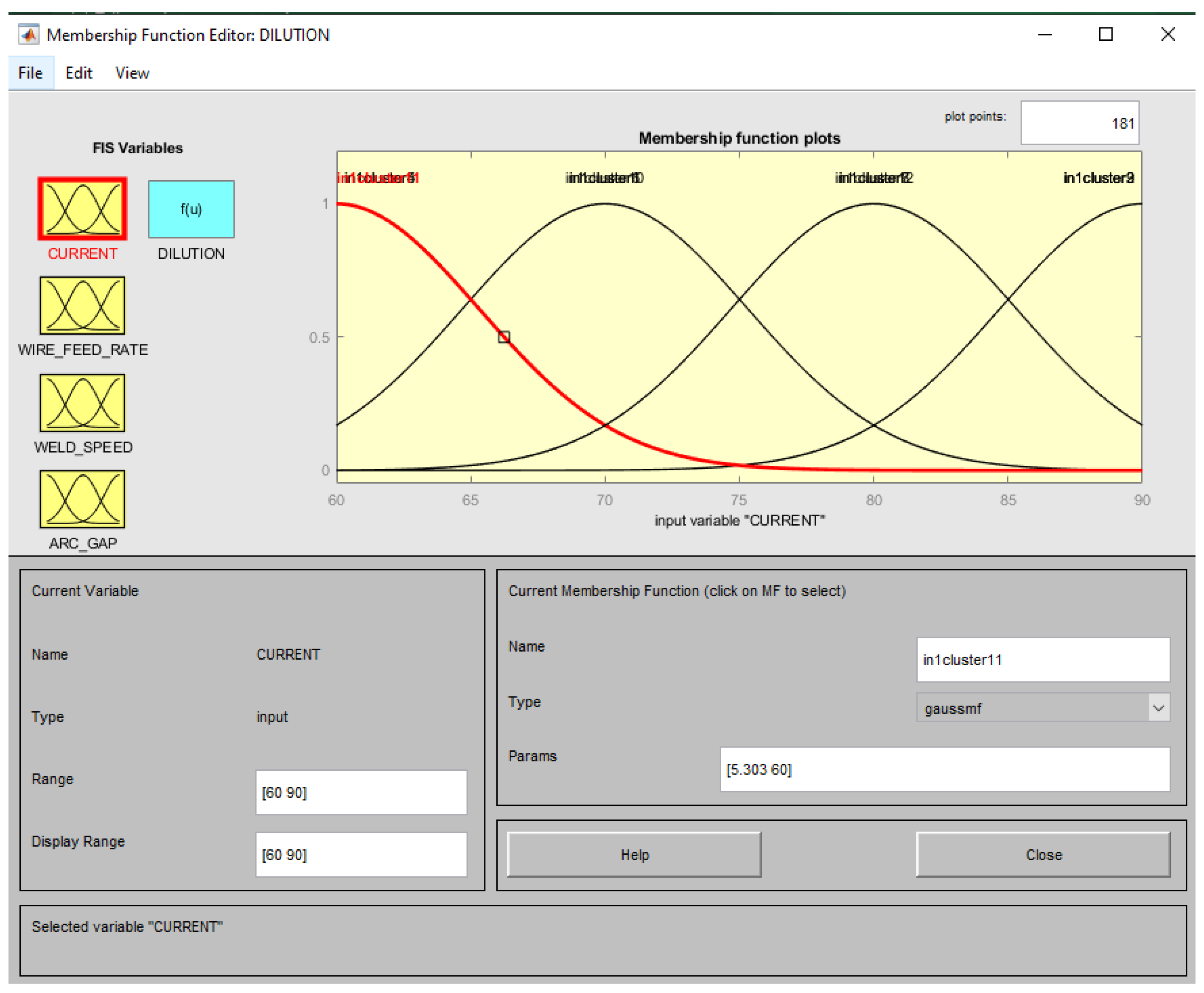Click the Close button
Screen dimensions: 1204x993
tap(1043, 855)
